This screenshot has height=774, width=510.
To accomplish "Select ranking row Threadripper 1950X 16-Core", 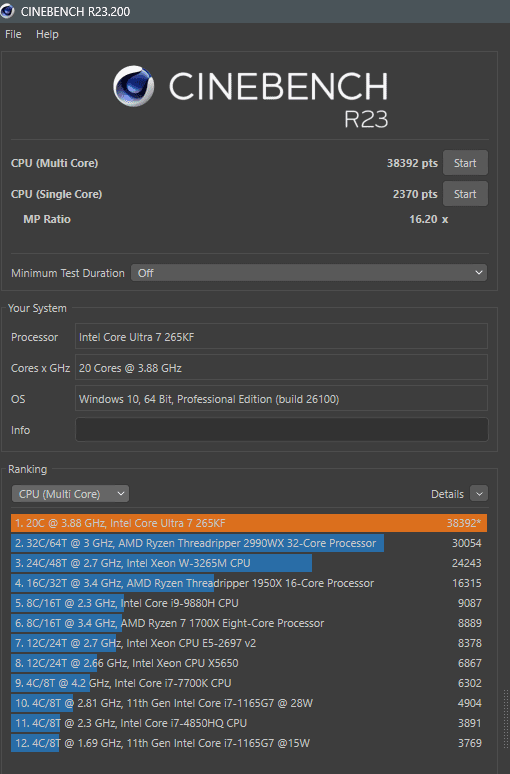I will point(249,583).
